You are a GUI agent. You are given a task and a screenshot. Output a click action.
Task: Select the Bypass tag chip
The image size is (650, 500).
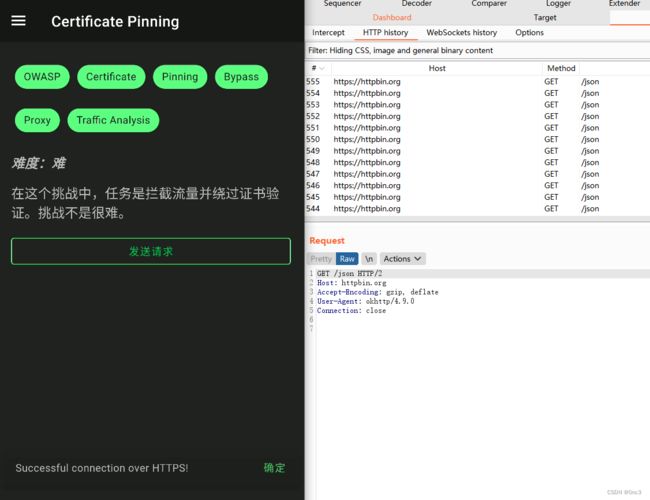pos(241,77)
